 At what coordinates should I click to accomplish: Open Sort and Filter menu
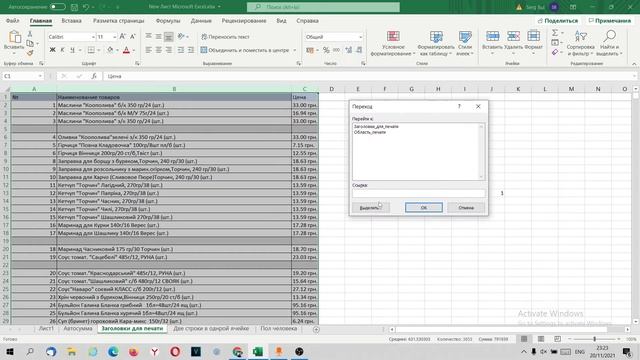pyautogui.click(x=580, y=43)
